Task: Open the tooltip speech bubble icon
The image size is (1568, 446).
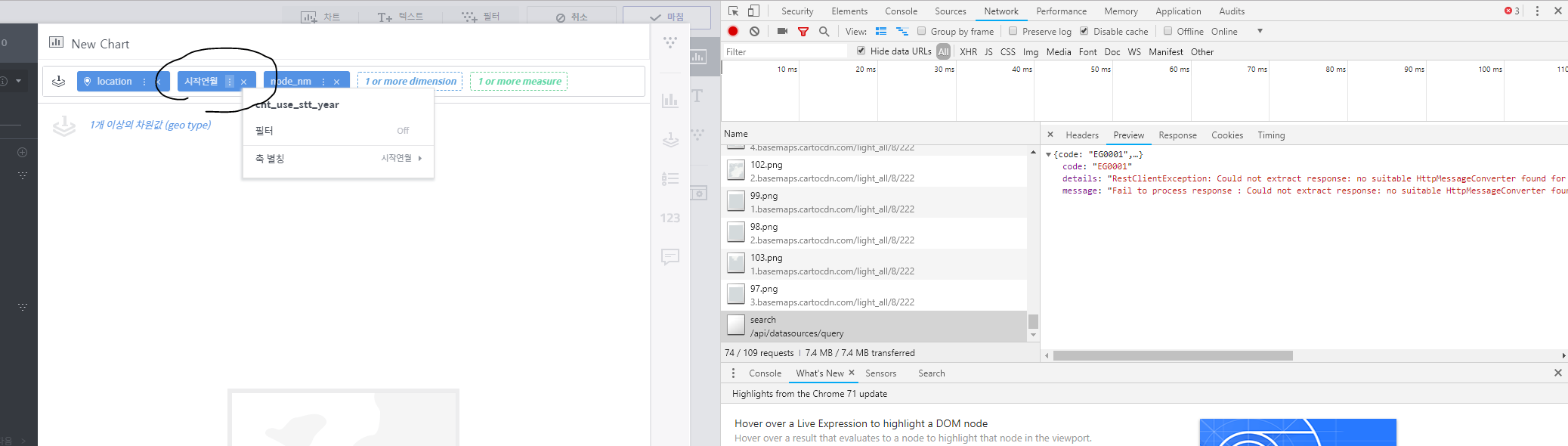Action: [x=670, y=257]
